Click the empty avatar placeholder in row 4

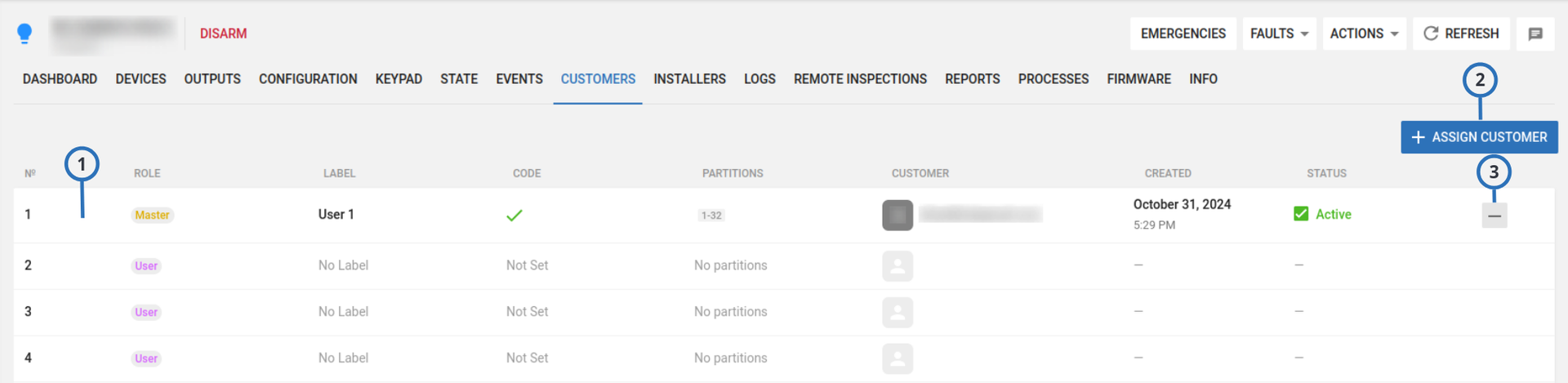[x=897, y=359]
